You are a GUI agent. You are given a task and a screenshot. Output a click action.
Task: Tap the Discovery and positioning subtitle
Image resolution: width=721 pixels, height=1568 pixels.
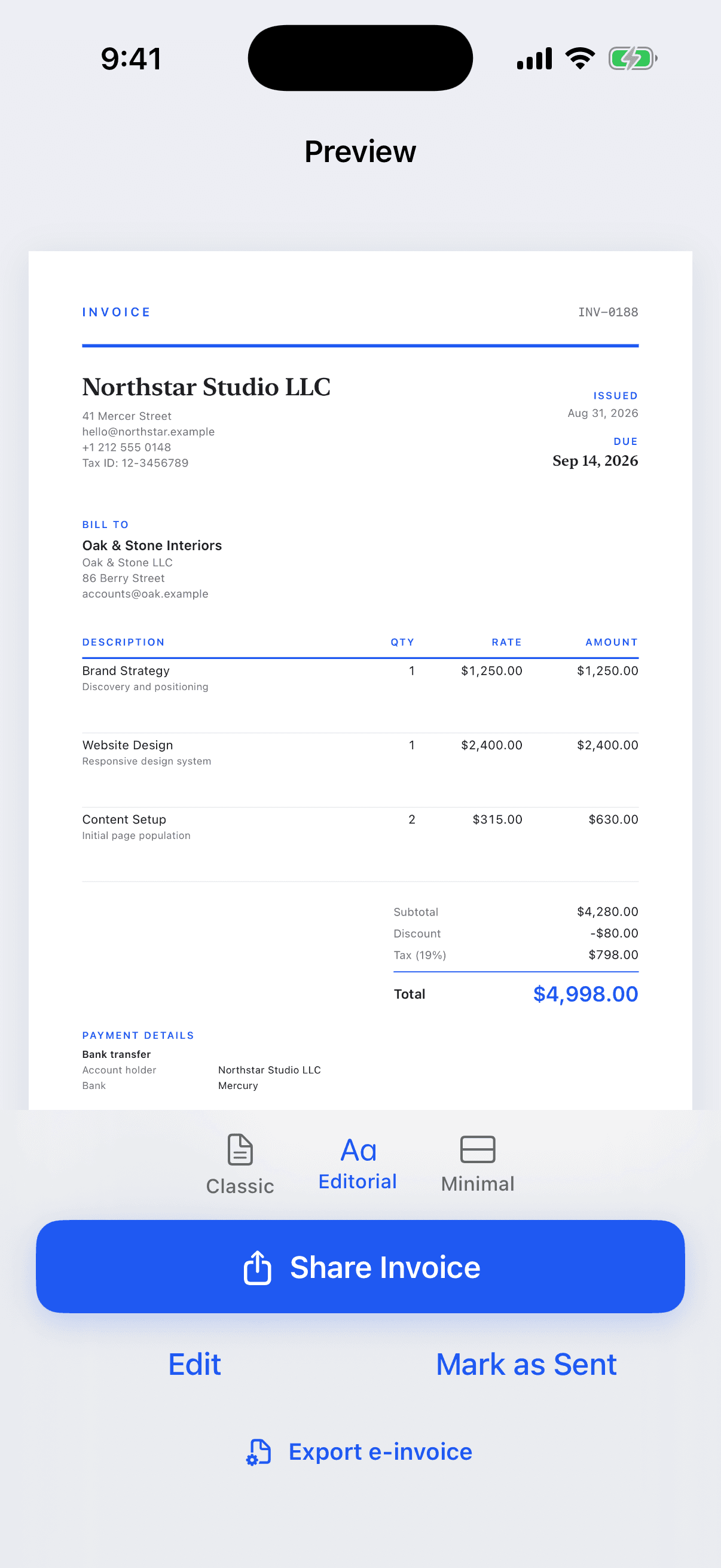[x=145, y=687]
